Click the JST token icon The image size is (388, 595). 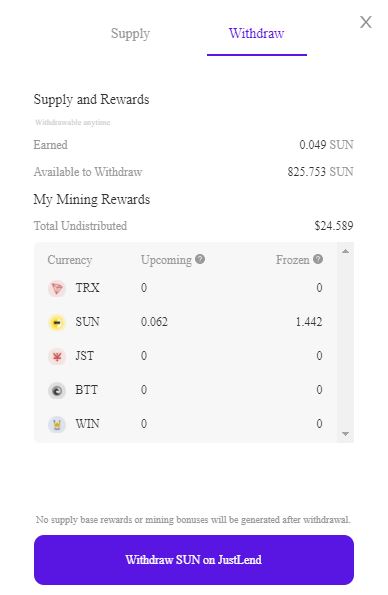[x=57, y=357]
